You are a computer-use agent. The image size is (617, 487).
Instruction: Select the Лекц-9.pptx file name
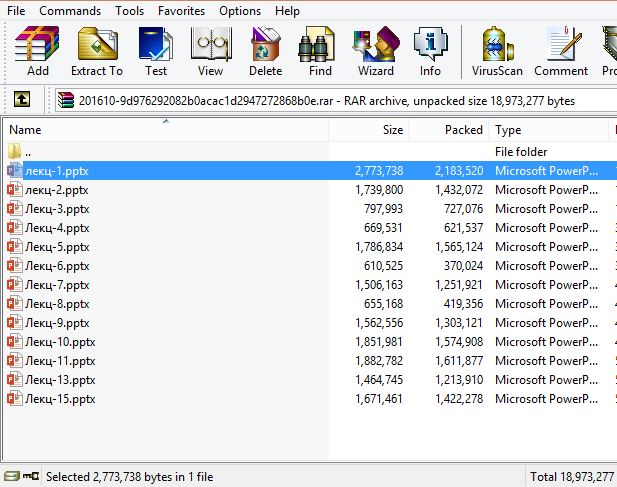coord(57,323)
